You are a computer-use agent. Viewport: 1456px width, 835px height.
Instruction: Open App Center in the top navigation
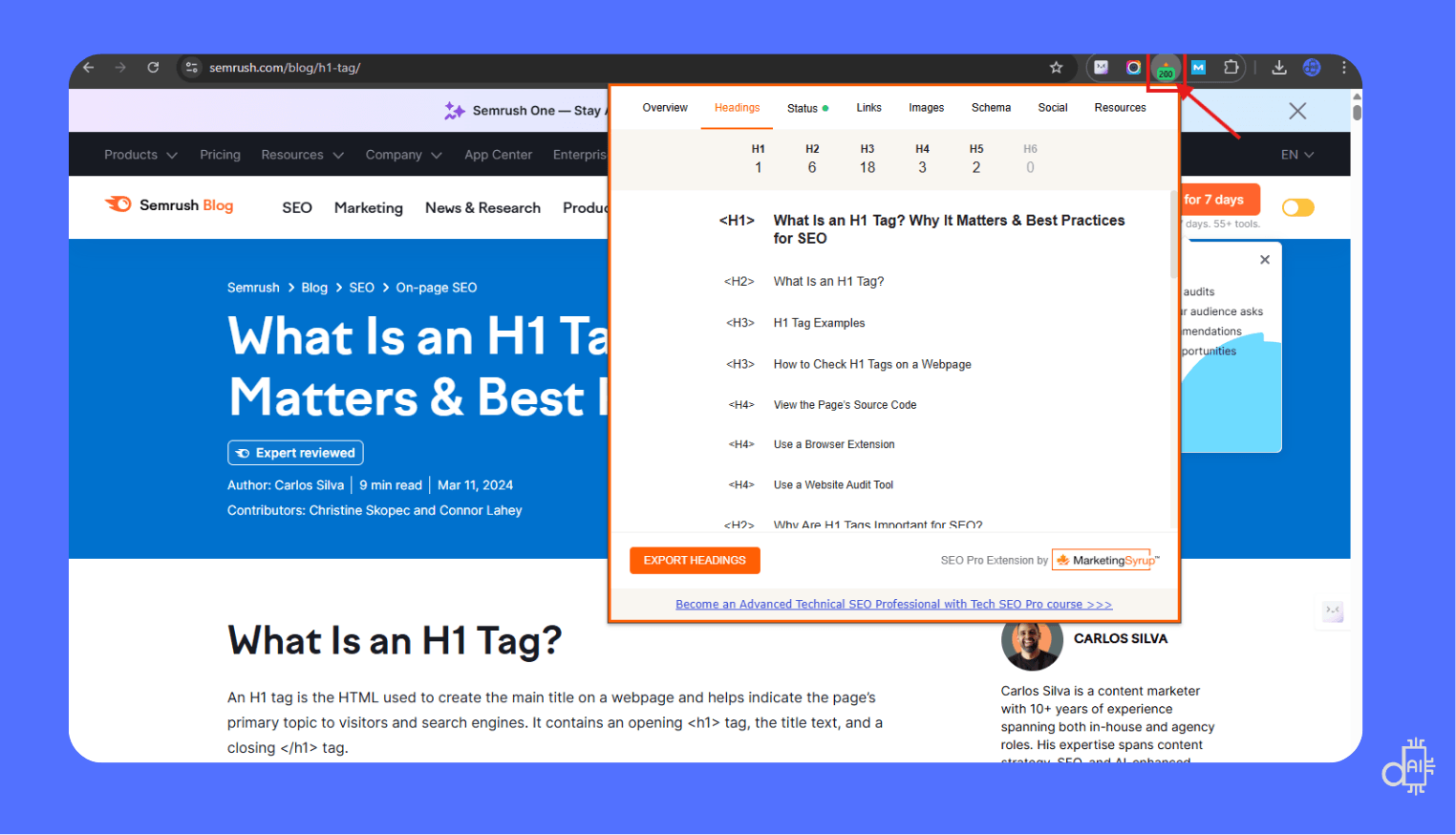pos(498,155)
